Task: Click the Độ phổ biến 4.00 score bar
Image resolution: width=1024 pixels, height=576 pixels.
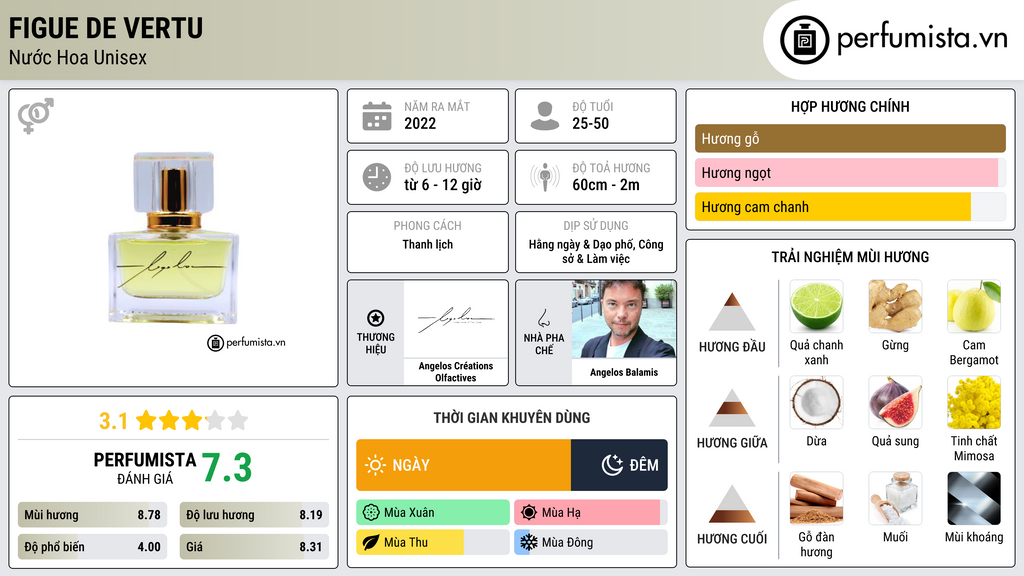Action: point(92,547)
